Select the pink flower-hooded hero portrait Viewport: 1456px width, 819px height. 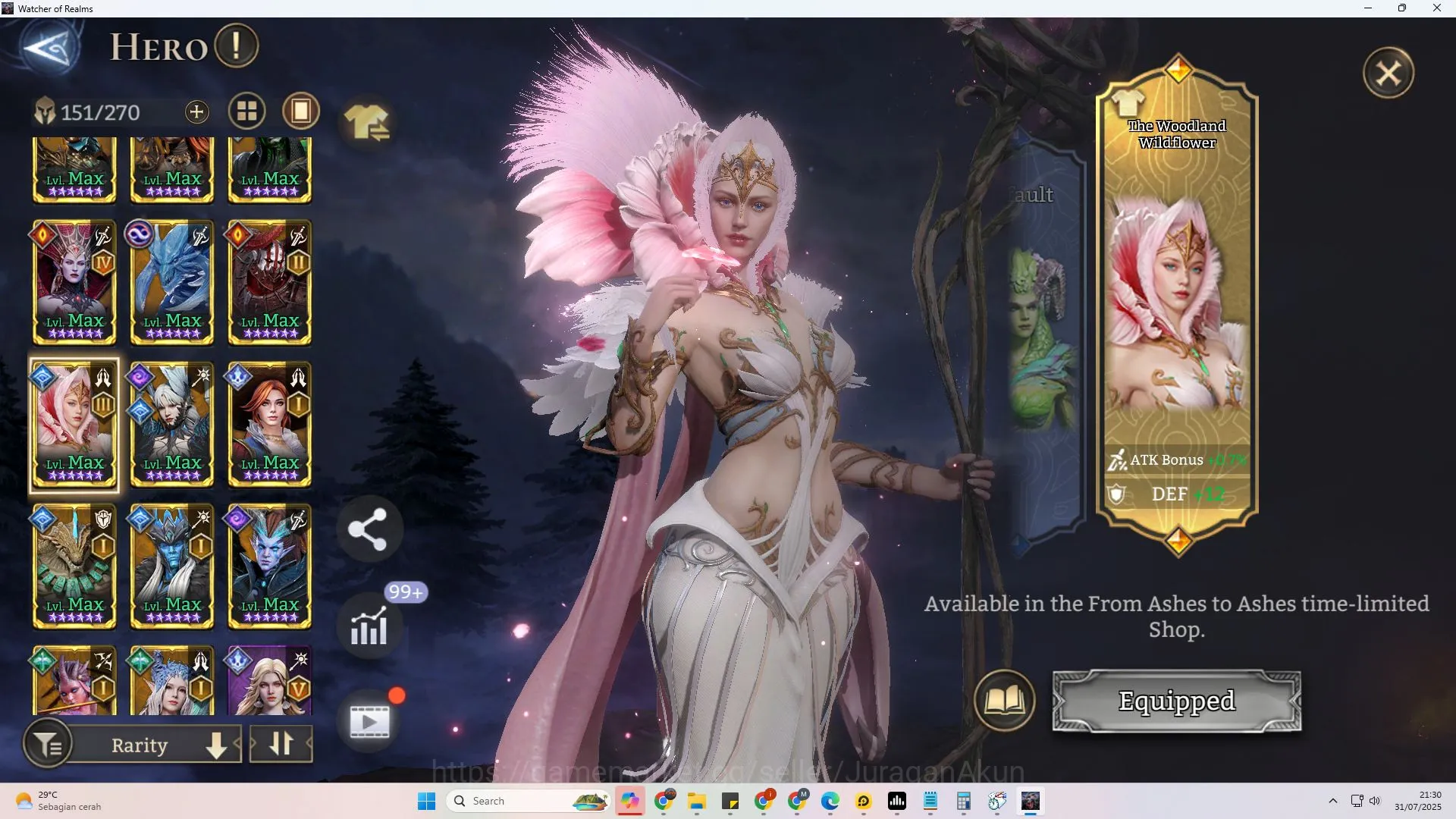tap(74, 425)
